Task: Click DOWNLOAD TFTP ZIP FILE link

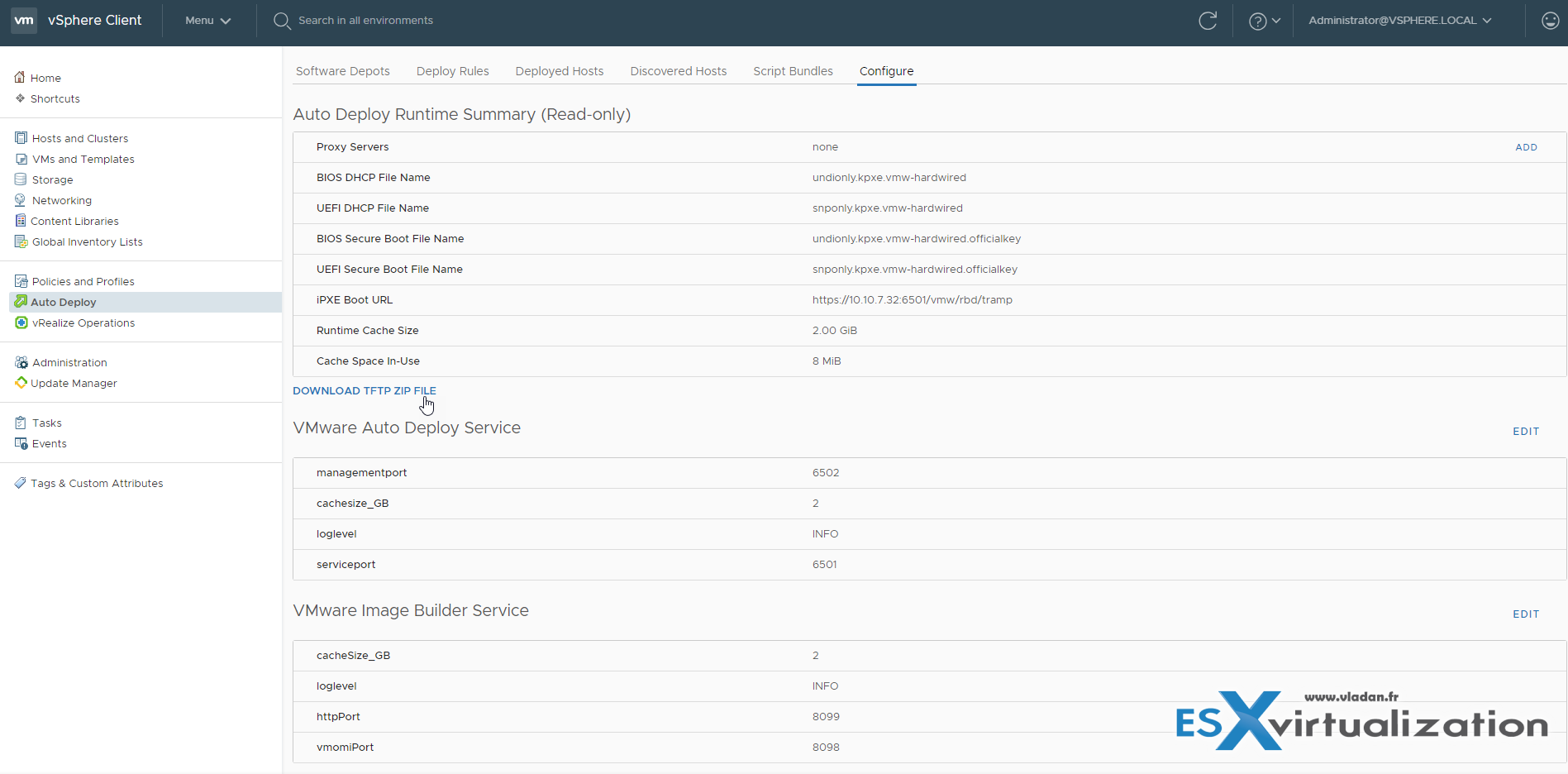Action: [365, 390]
